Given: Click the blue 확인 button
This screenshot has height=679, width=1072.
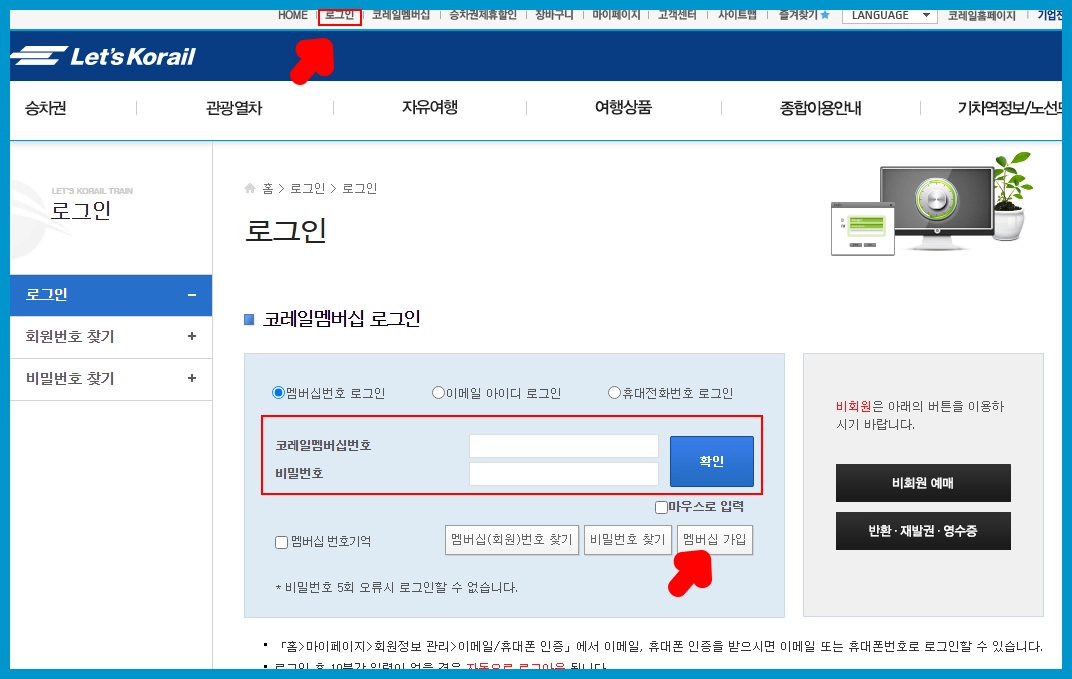Looking at the screenshot, I should coord(712,462).
